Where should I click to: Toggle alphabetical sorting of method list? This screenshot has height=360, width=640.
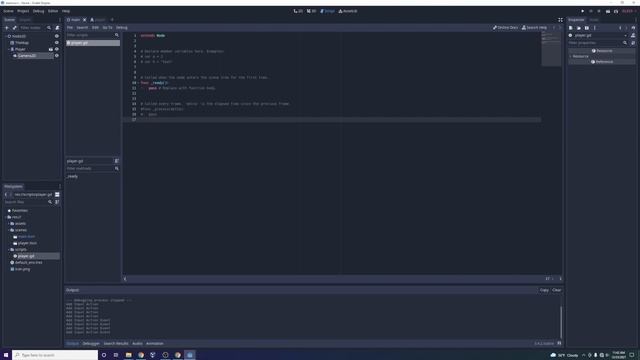click(x=116, y=161)
